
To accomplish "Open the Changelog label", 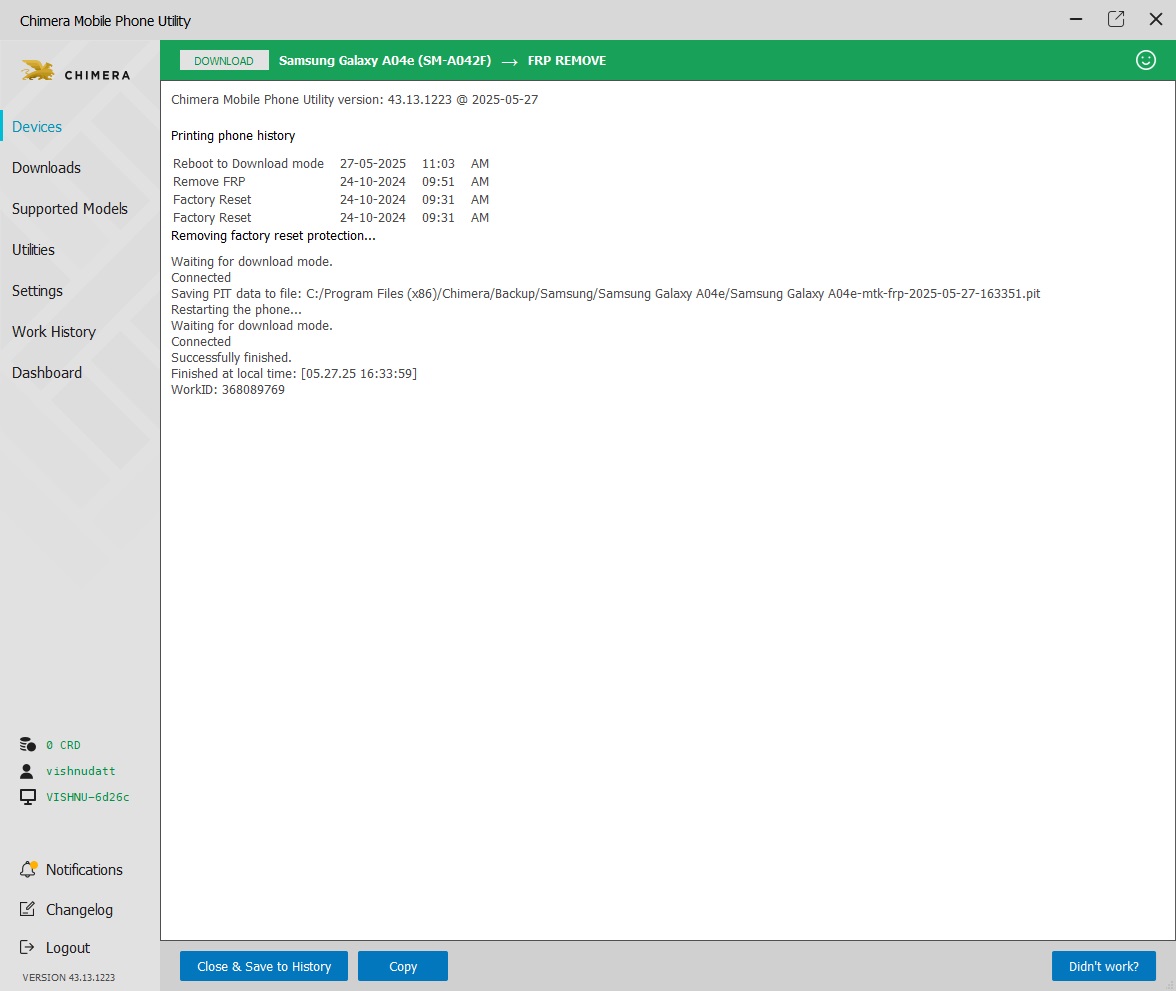I will pyautogui.click(x=80, y=909).
